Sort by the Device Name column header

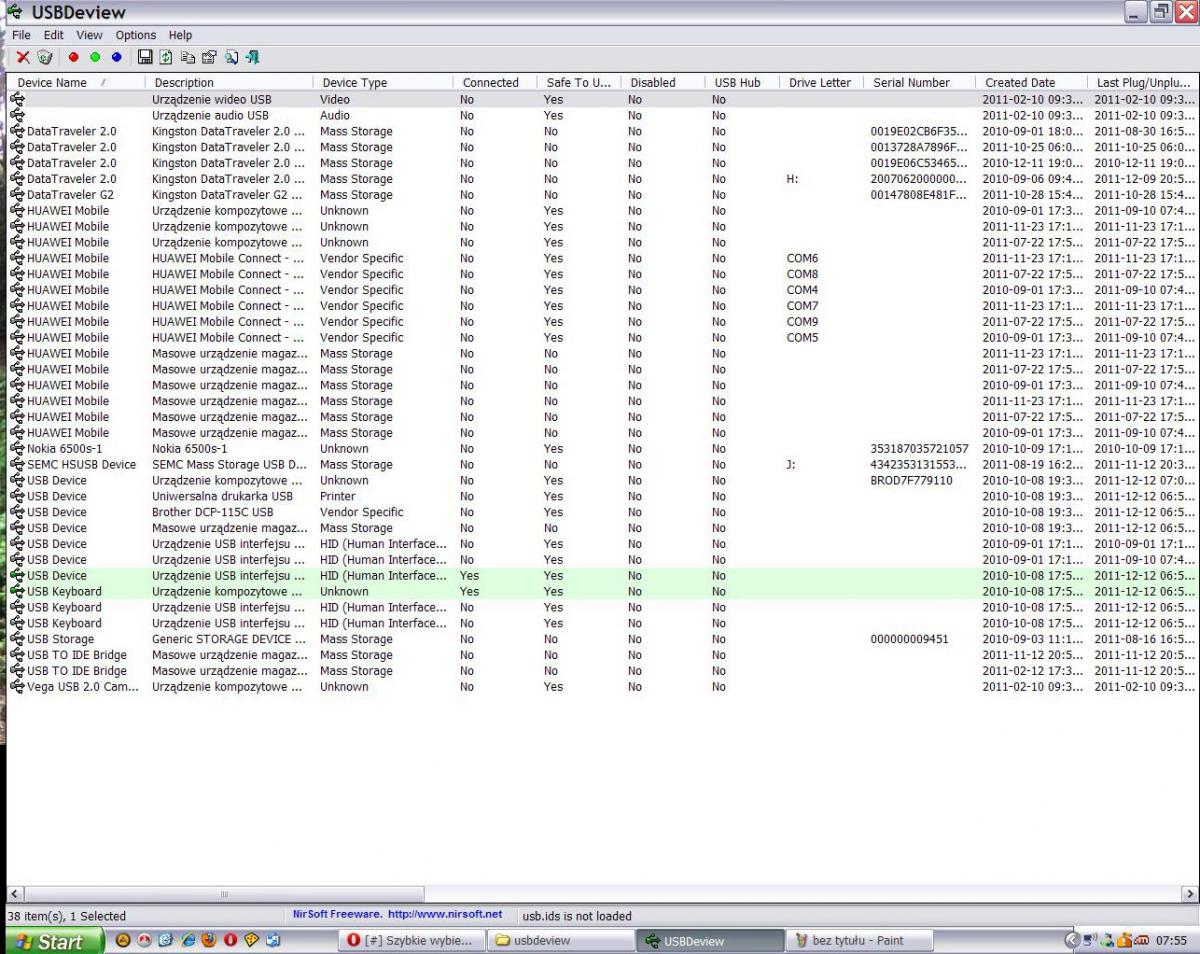[x=77, y=83]
